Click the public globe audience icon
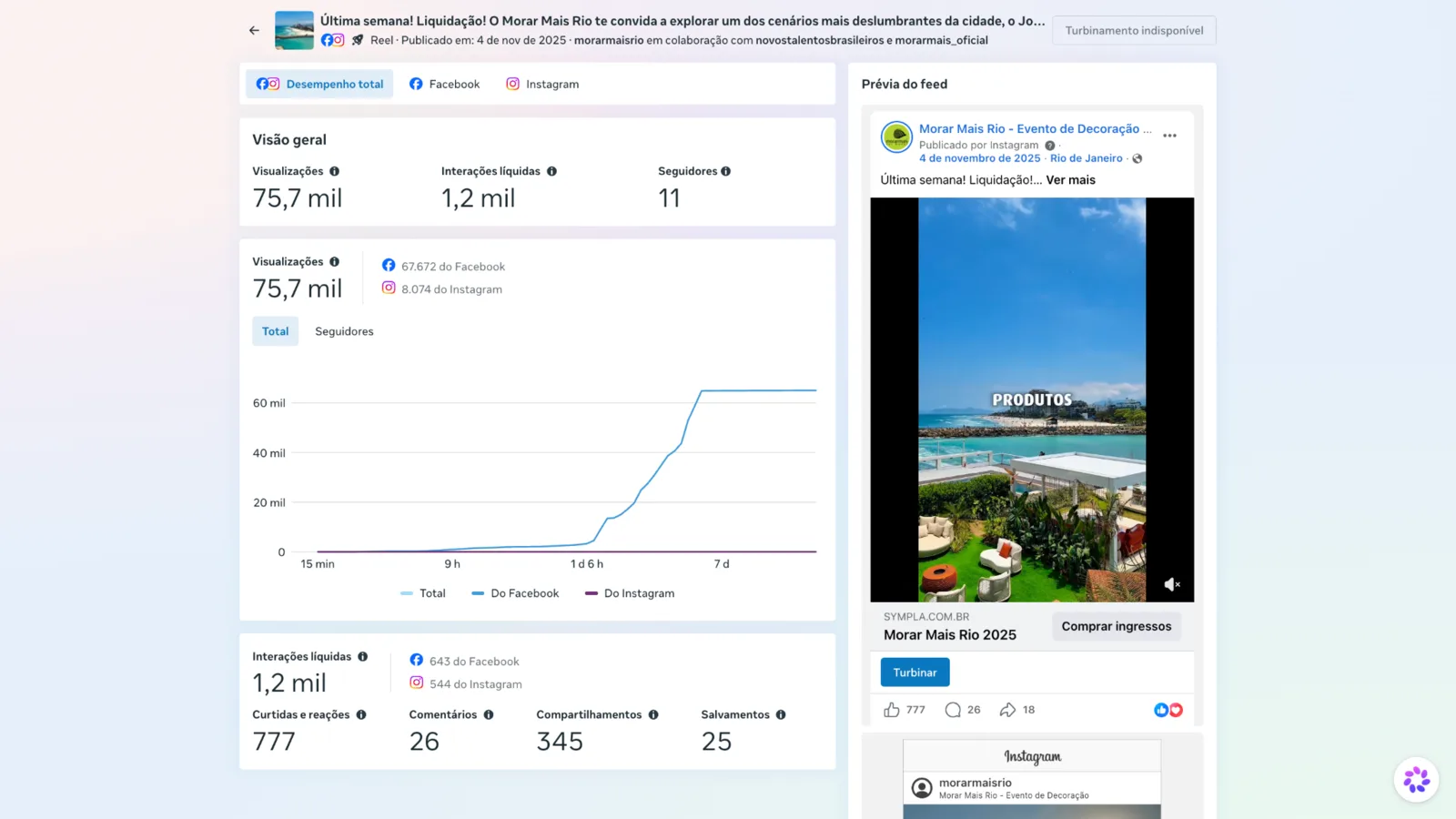 coord(1137,158)
